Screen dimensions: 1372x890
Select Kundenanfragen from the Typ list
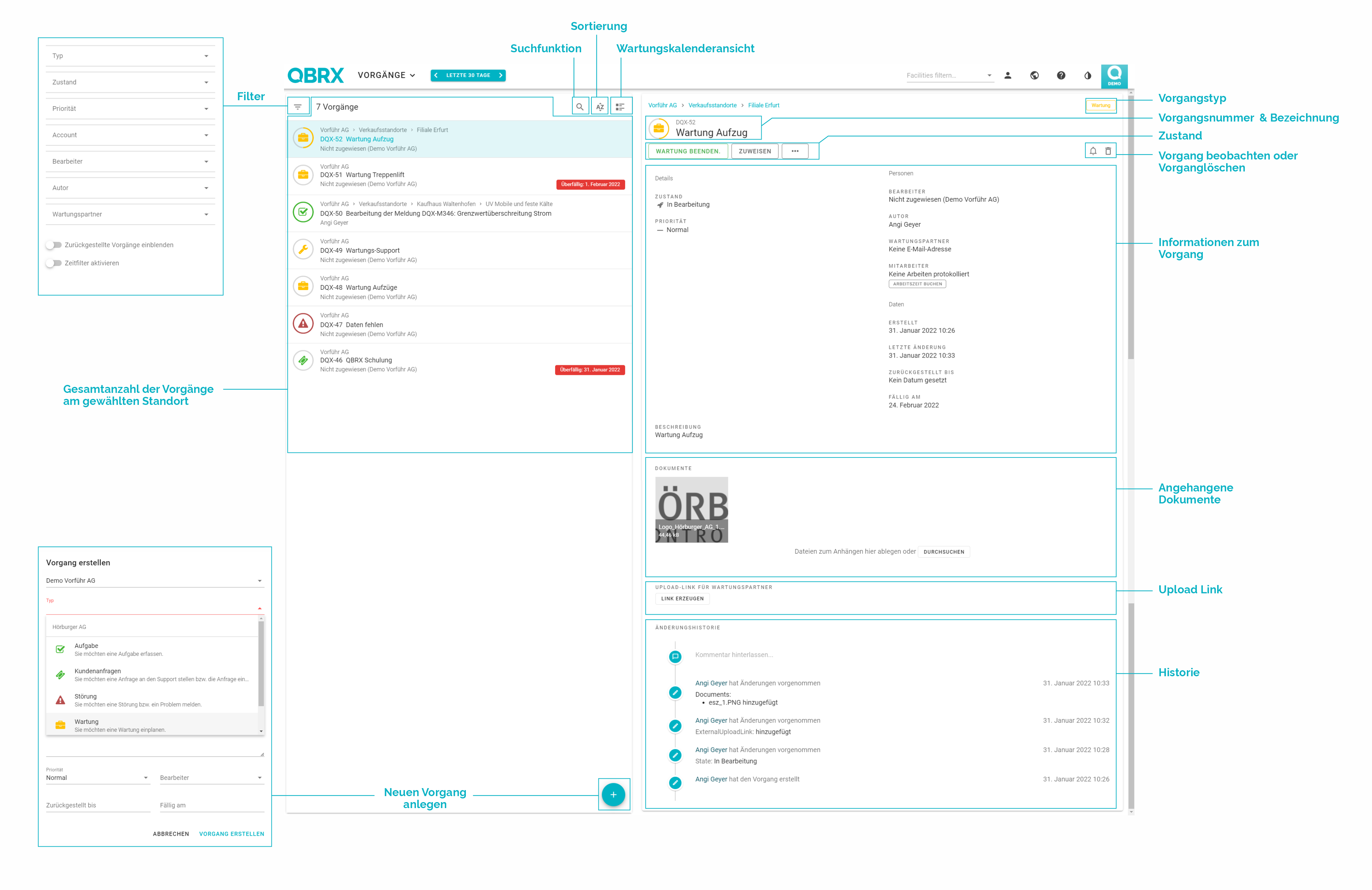tap(152, 675)
